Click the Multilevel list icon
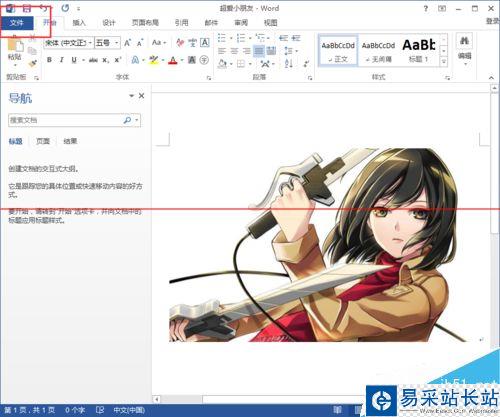 click(260, 38)
